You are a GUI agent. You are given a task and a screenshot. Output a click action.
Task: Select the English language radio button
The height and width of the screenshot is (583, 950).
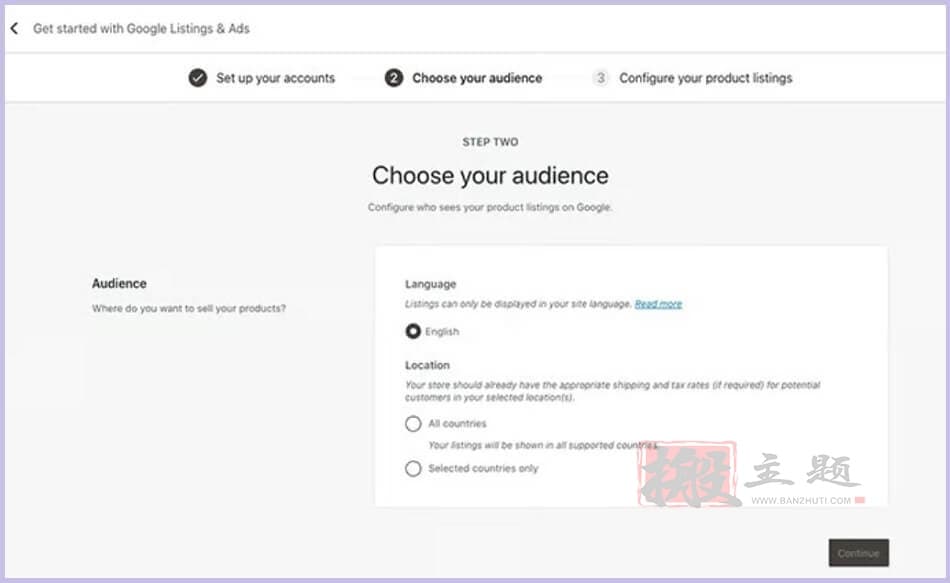tap(413, 331)
